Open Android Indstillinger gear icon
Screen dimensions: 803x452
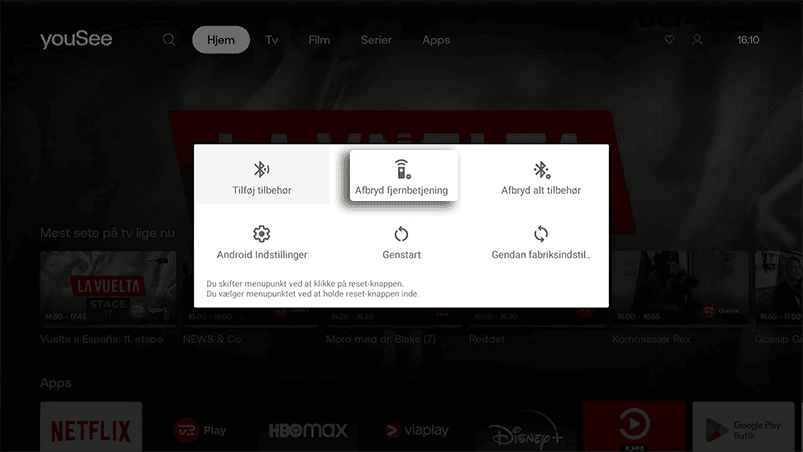pos(261,234)
